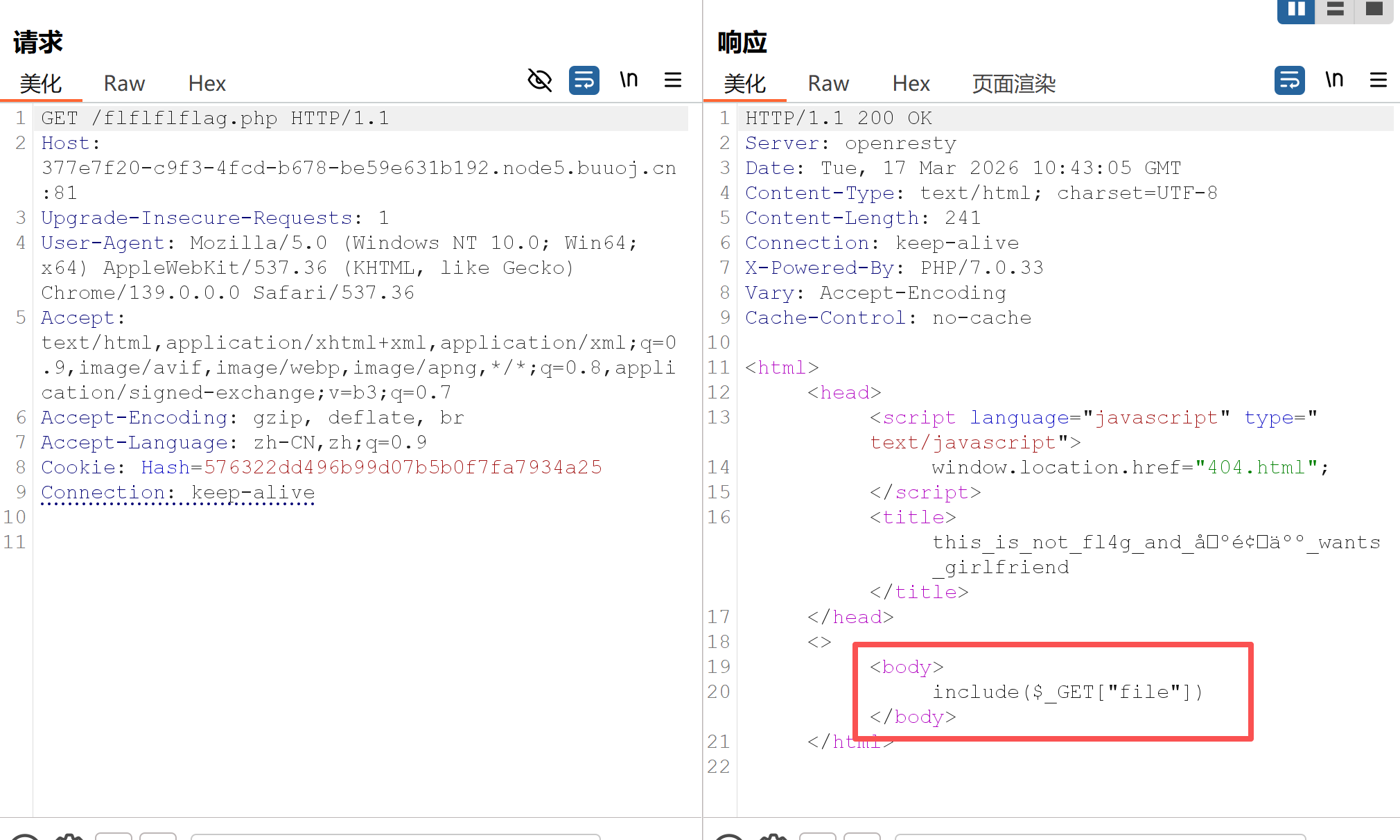Toggle word wrap in the request panel

(x=584, y=80)
